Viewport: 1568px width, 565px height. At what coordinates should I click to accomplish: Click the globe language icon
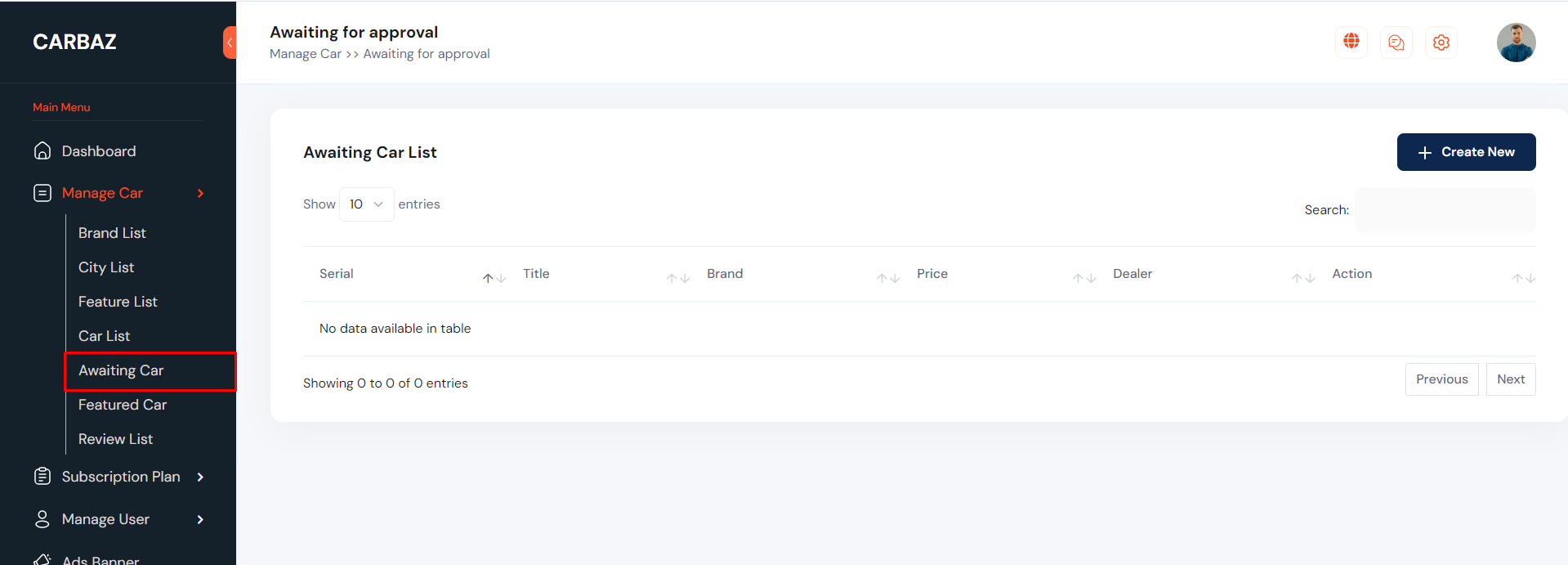point(1351,42)
